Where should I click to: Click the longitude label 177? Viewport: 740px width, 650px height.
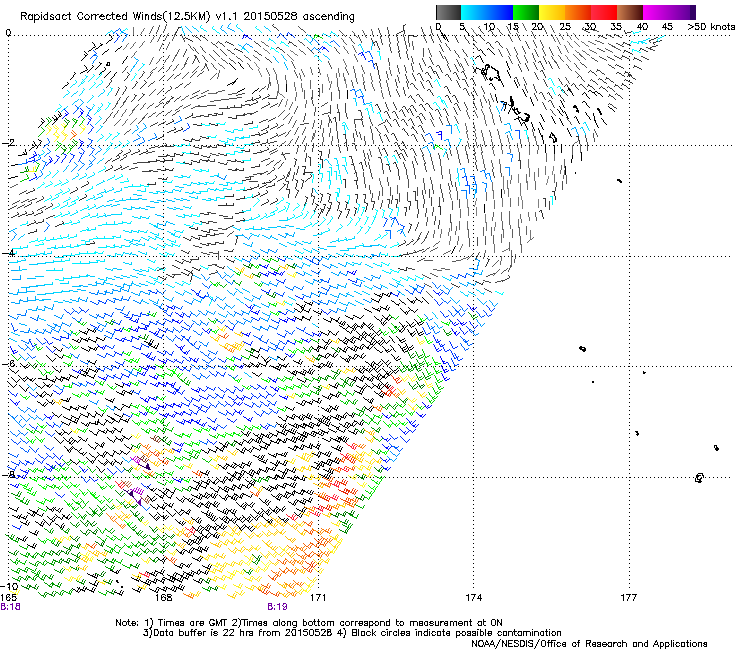point(629,598)
